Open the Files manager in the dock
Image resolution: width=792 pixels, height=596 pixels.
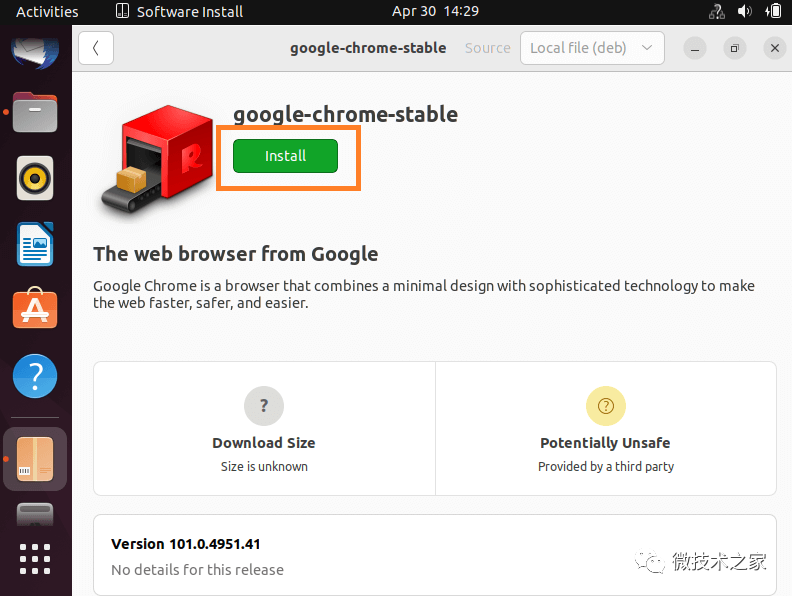35,112
